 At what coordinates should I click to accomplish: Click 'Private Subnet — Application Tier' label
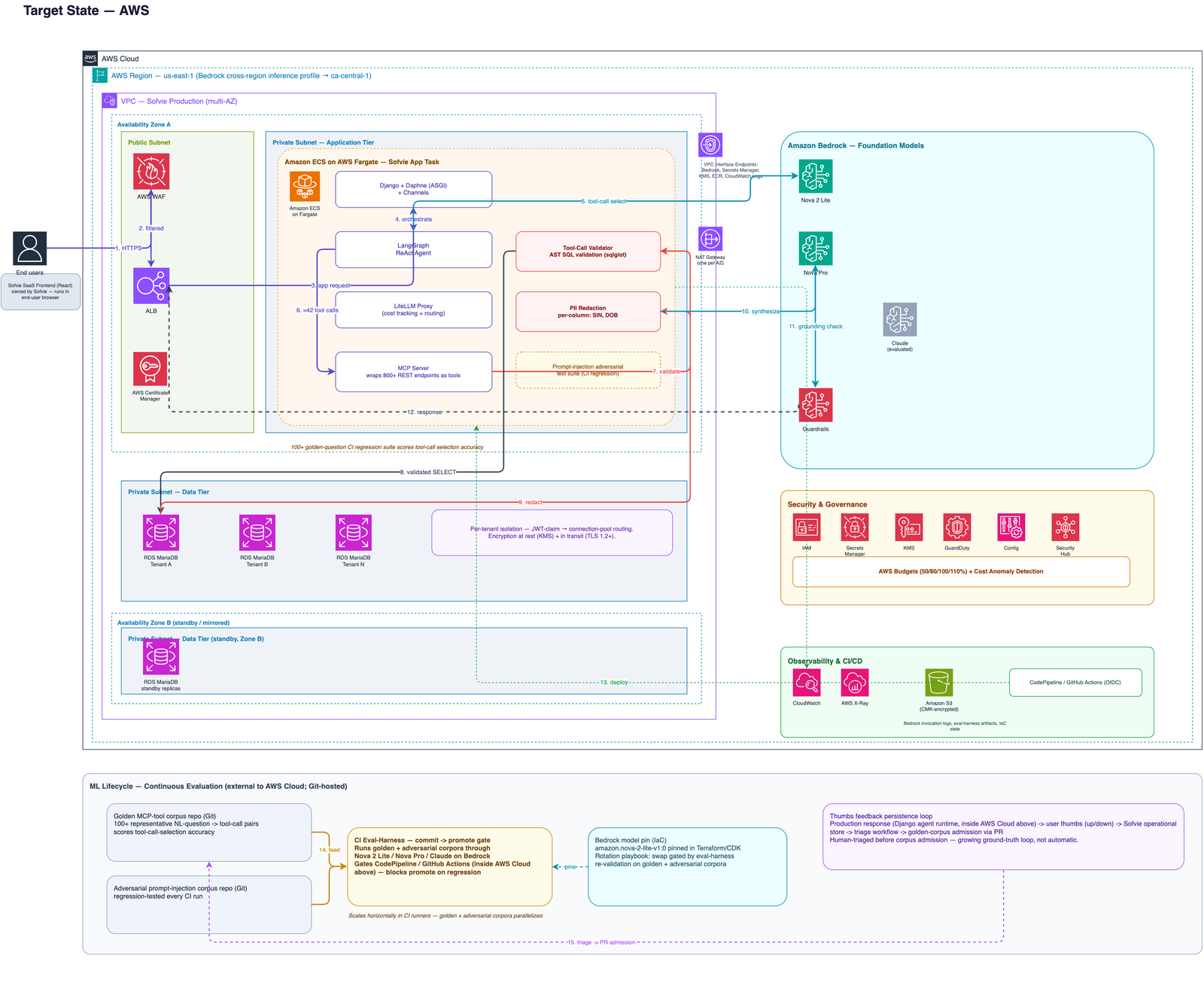click(x=323, y=142)
